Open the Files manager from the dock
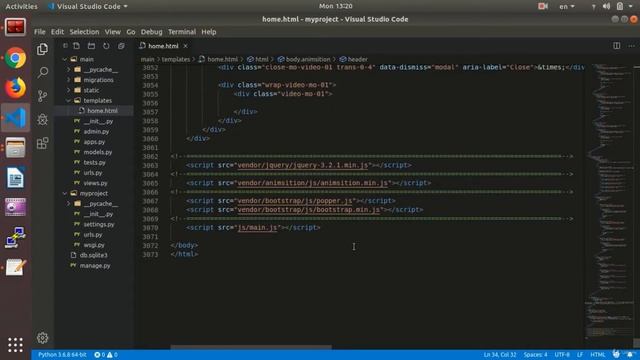This screenshot has height=360, width=640. pos(16,147)
